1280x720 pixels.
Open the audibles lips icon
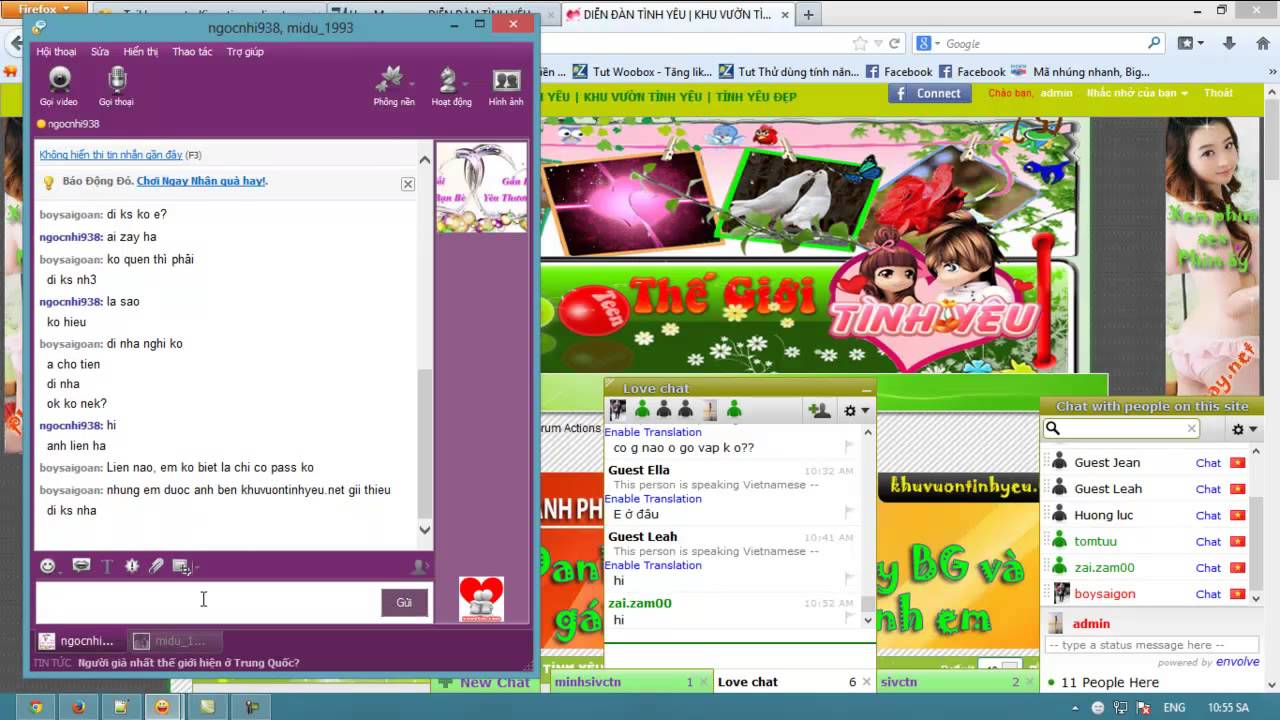(81, 566)
